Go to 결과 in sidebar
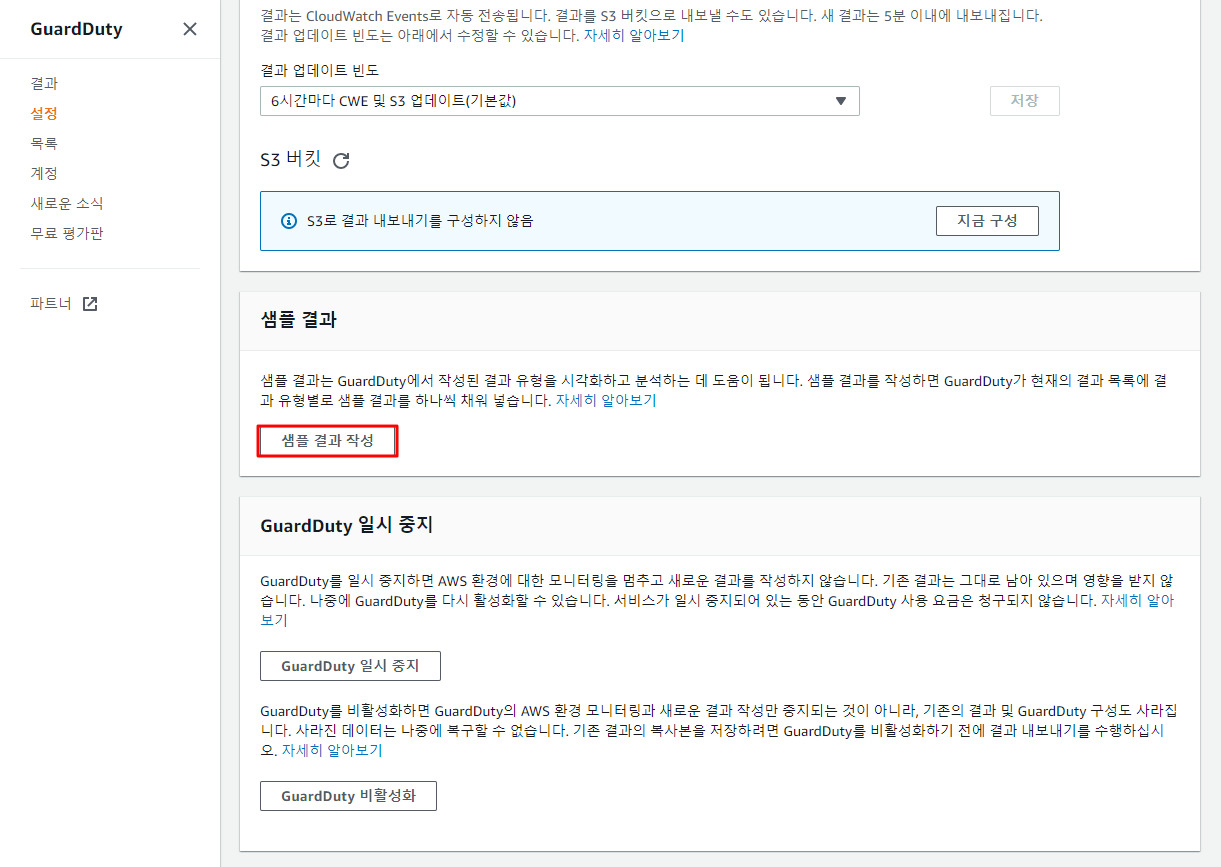 (44, 84)
